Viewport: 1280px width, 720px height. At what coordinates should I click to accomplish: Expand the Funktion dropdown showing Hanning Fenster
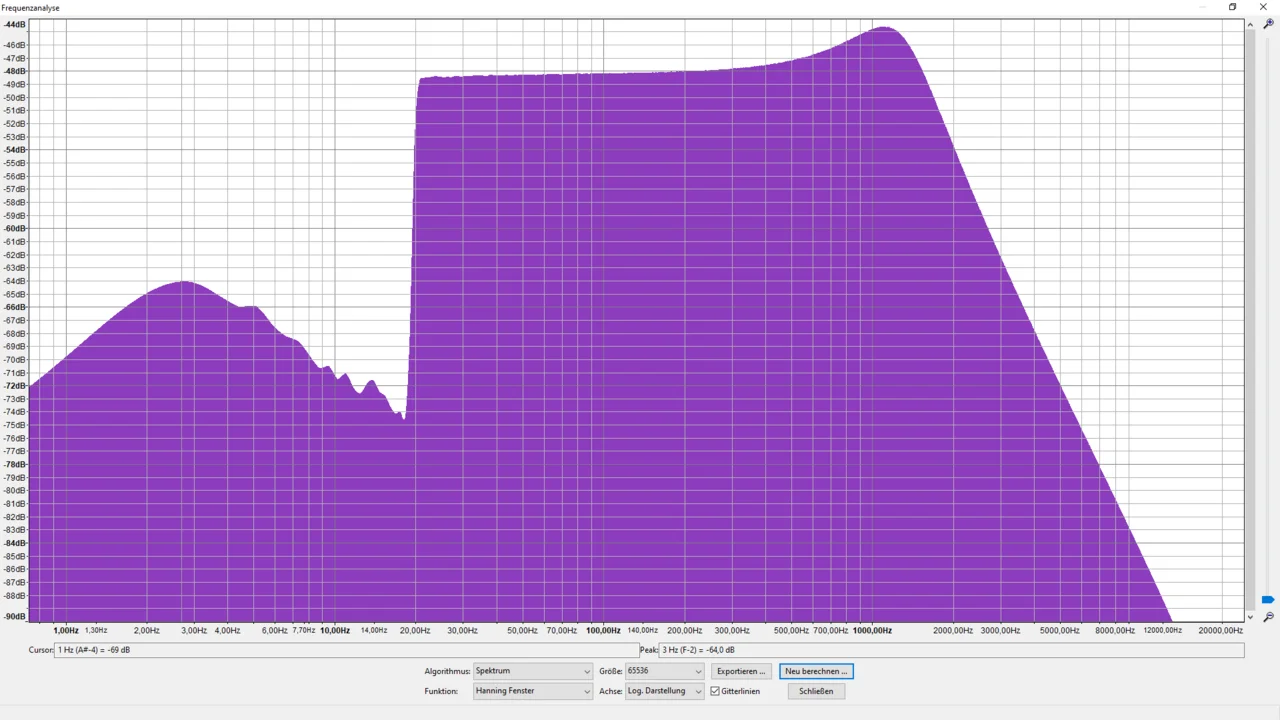[x=532, y=691]
